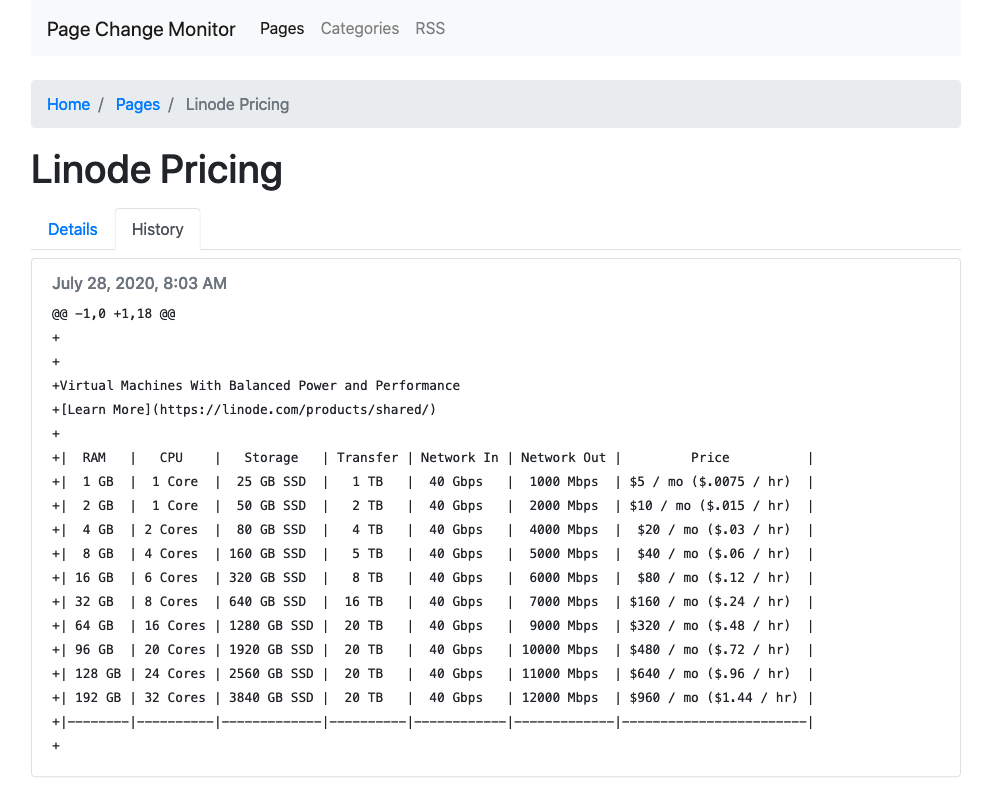Click the '320 GB SSD' storage cell
The image size is (992, 793).
click(x=268, y=578)
